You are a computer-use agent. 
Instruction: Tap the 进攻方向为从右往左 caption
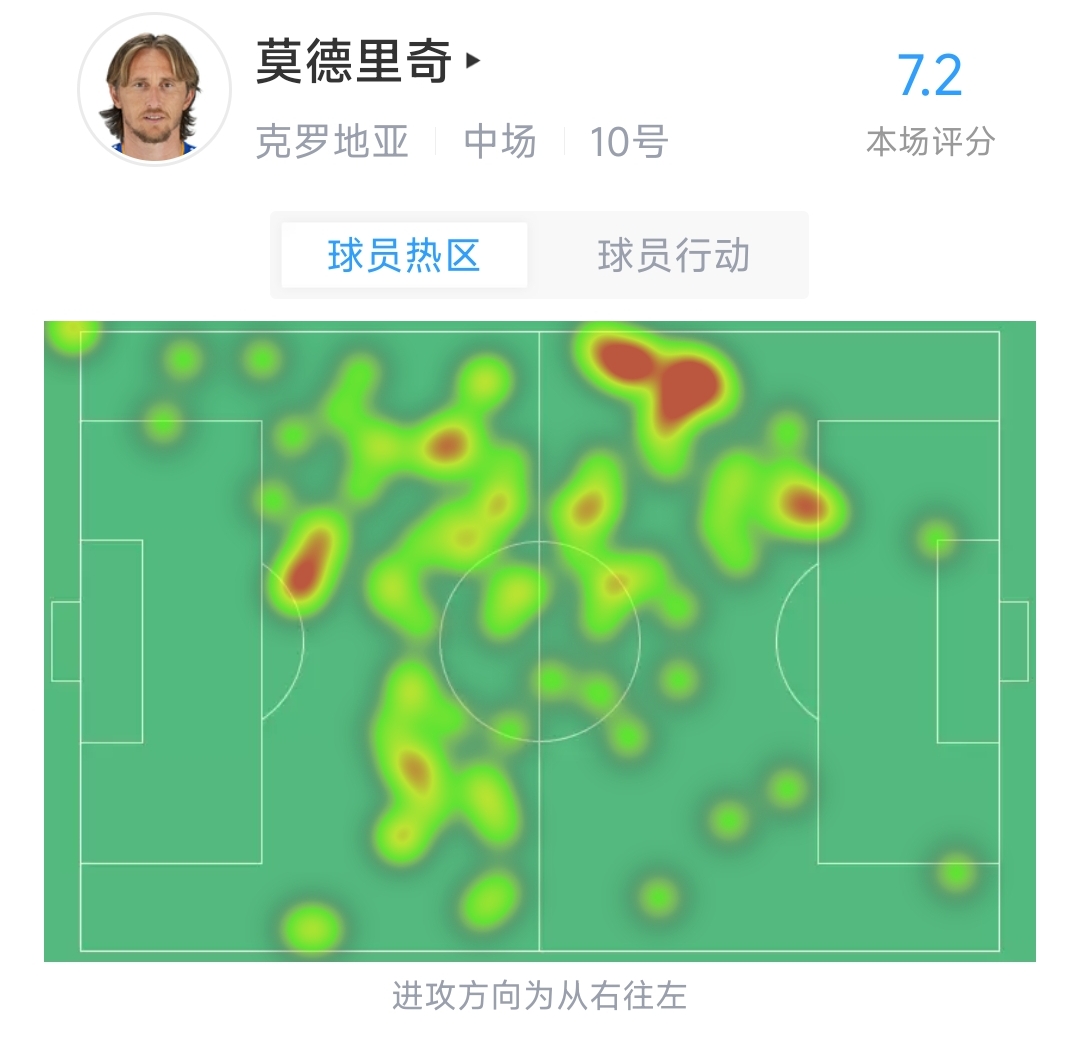click(539, 996)
